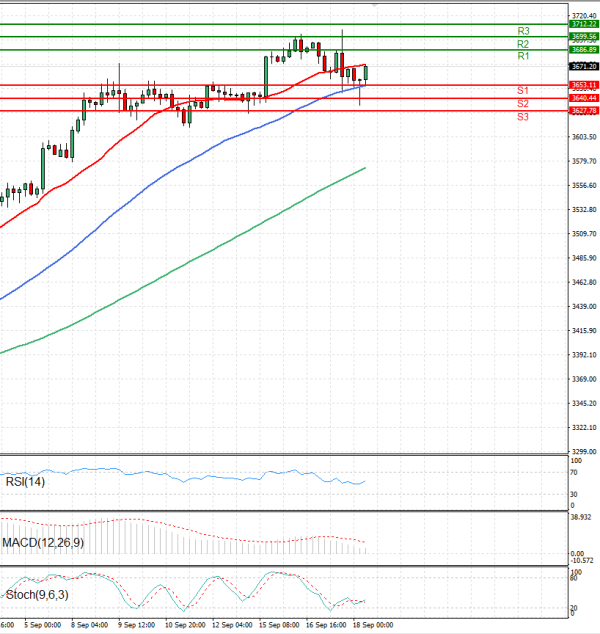
Task: Click the last green candlestick on chart
Action: point(365,73)
